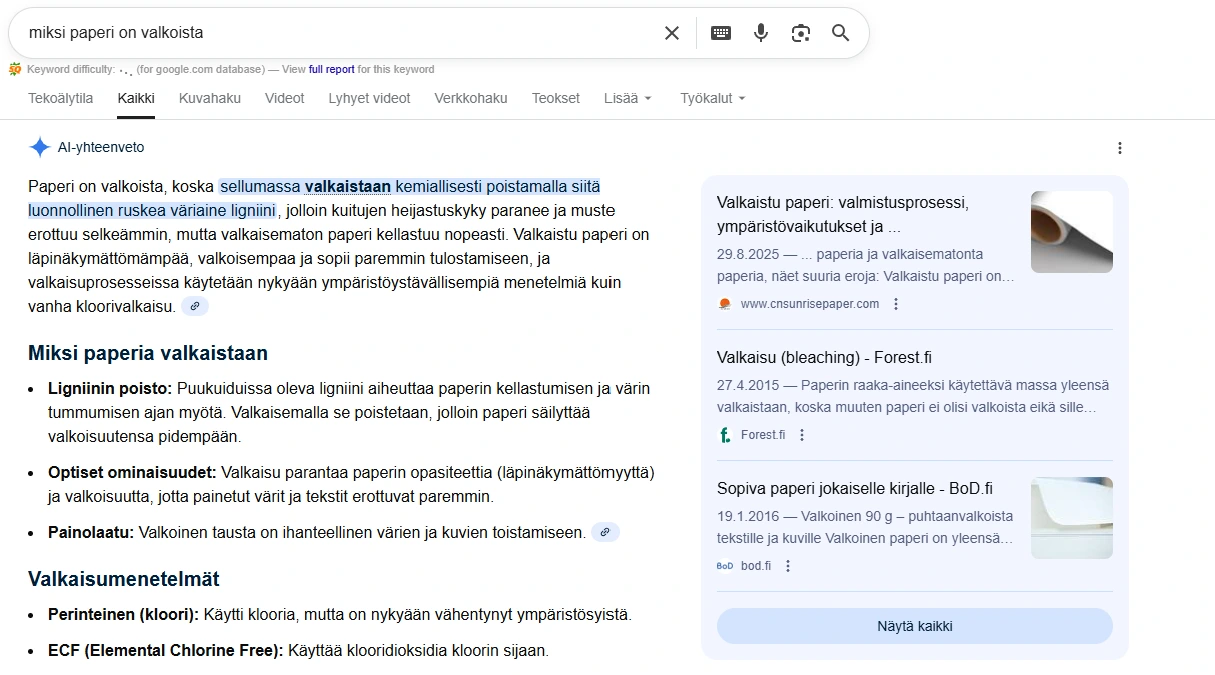This screenshot has width=1215, height=675.
Task: Activate voice search with the microphone icon
Action: click(x=760, y=32)
